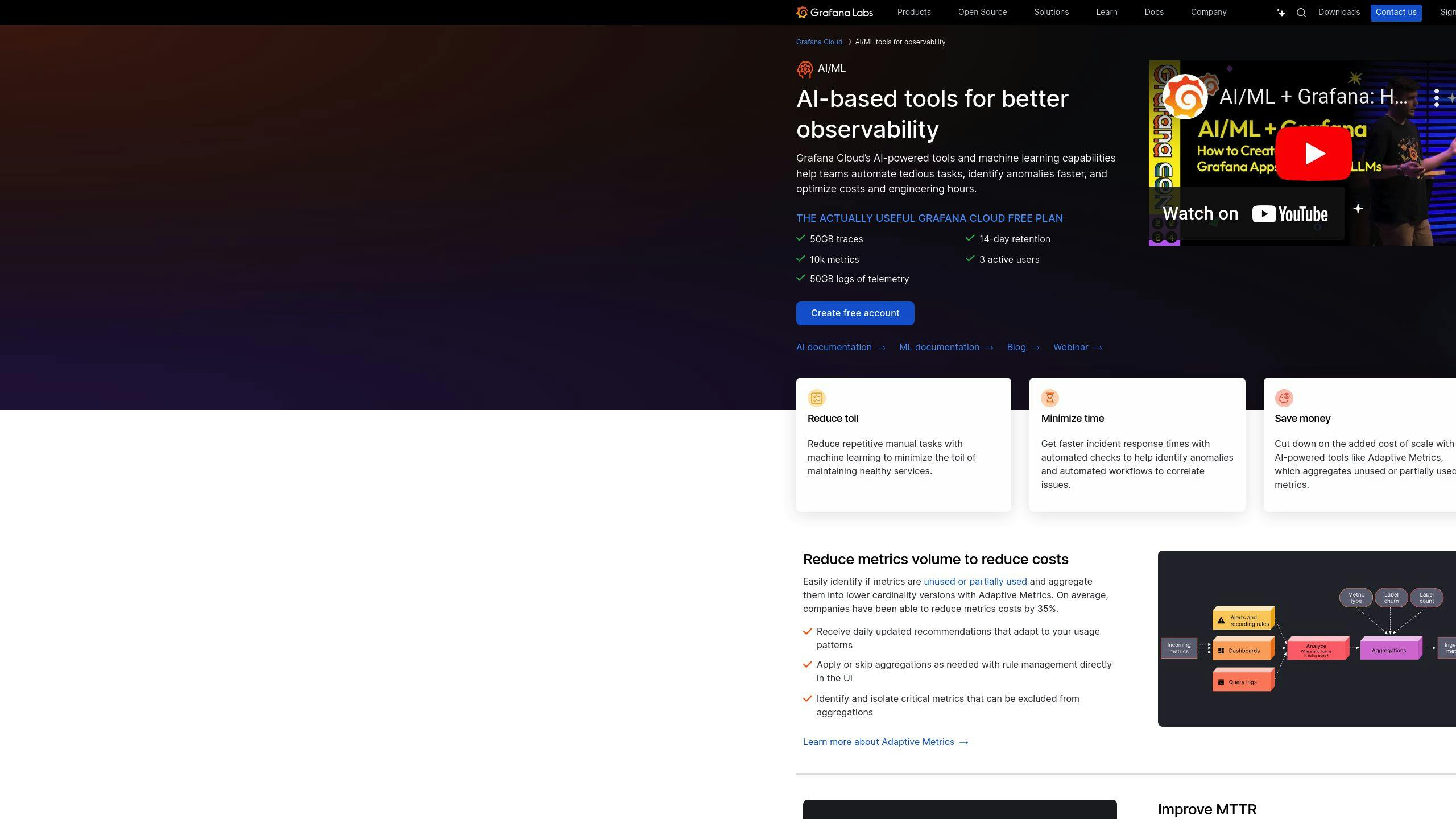Open the AI sparkle assistant icon
Image resolution: width=1456 pixels, height=819 pixels.
click(1281, 13)
